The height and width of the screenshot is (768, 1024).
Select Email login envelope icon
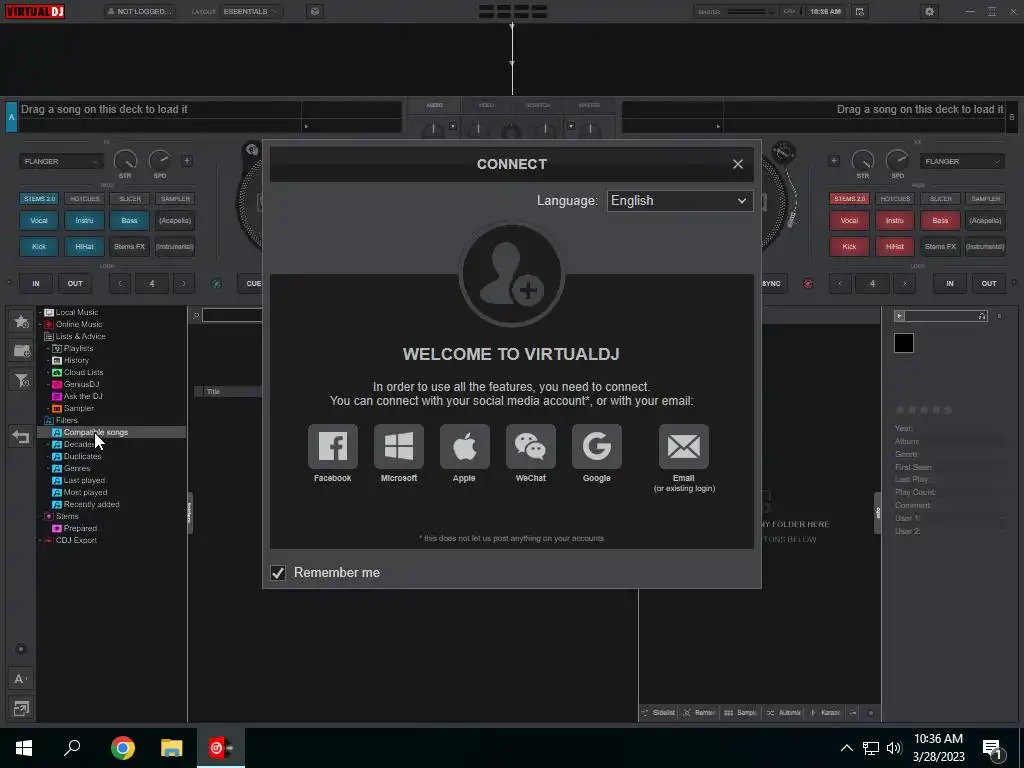click(x=684, y=447)
